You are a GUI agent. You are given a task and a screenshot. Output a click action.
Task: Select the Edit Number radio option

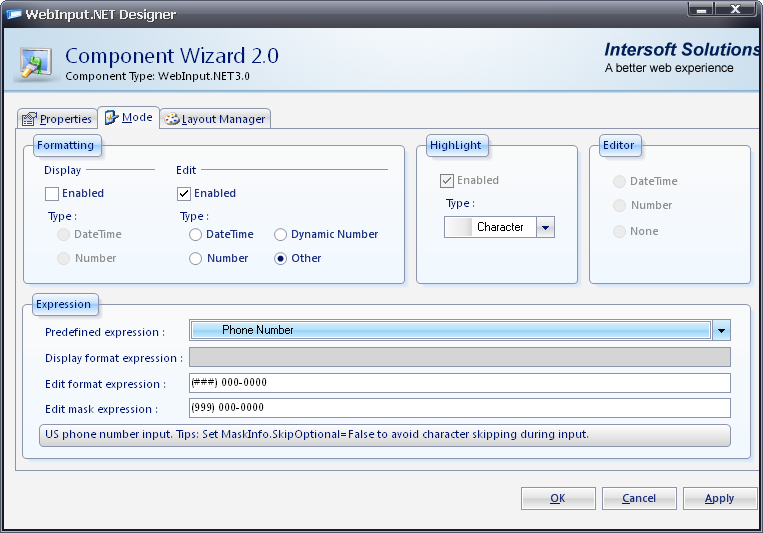click(x=195, y=259)
